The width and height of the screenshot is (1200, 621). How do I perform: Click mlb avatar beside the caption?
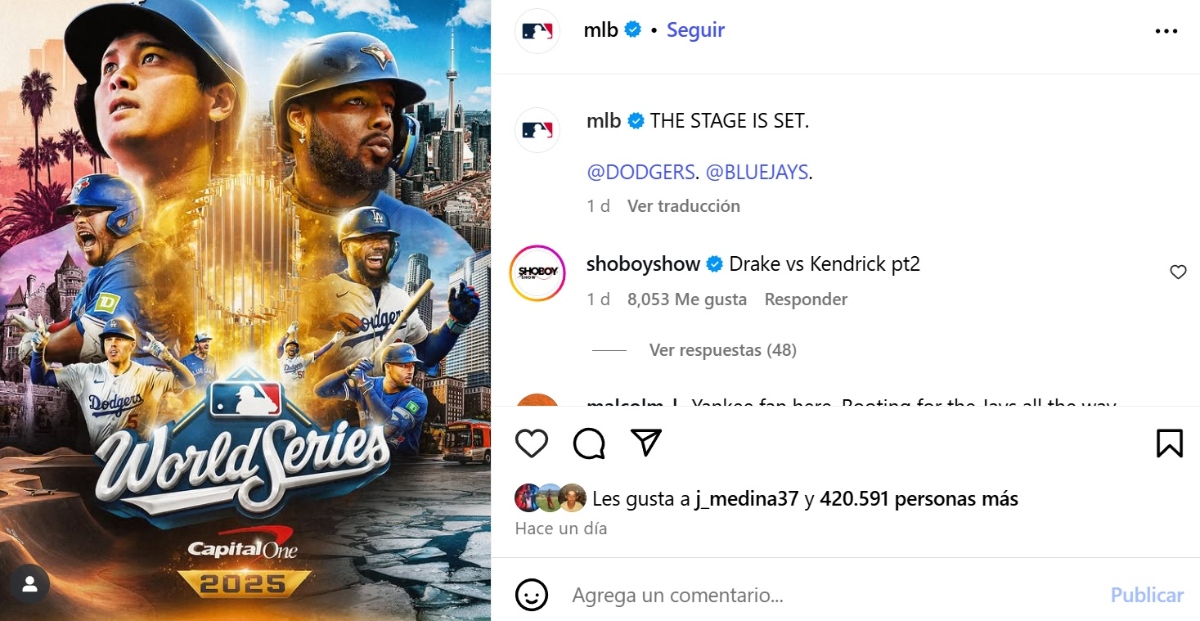537,130
